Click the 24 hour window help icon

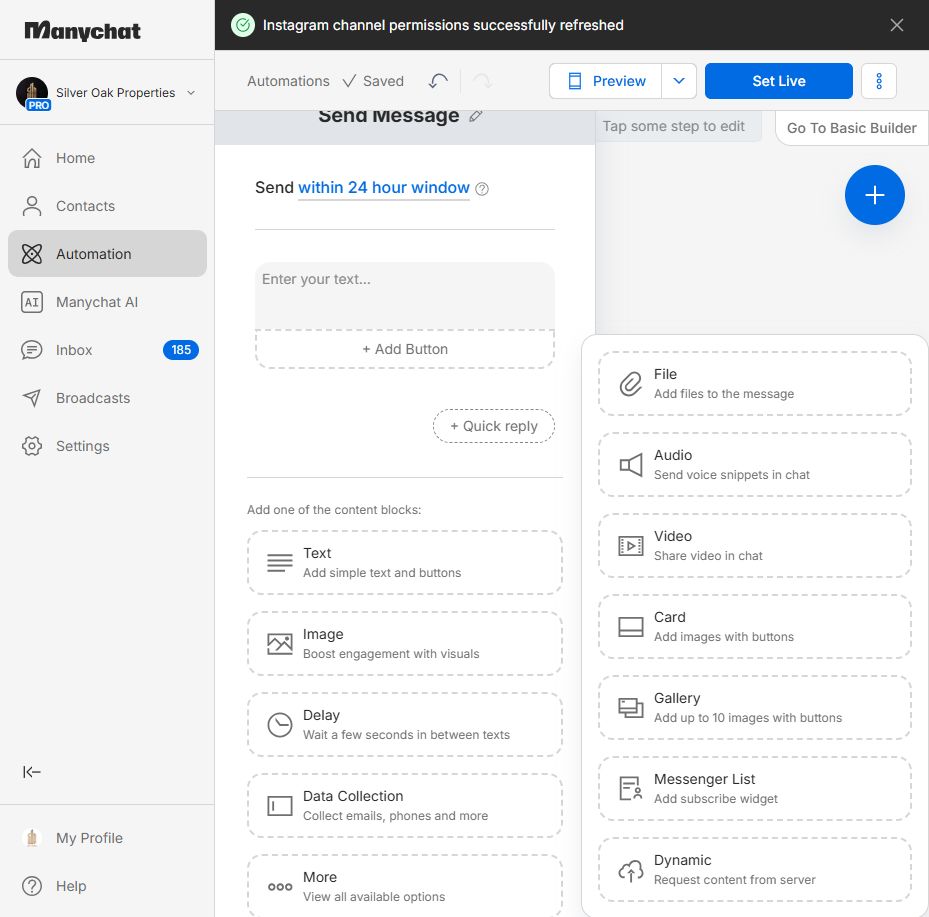click(x=482, y=189)
